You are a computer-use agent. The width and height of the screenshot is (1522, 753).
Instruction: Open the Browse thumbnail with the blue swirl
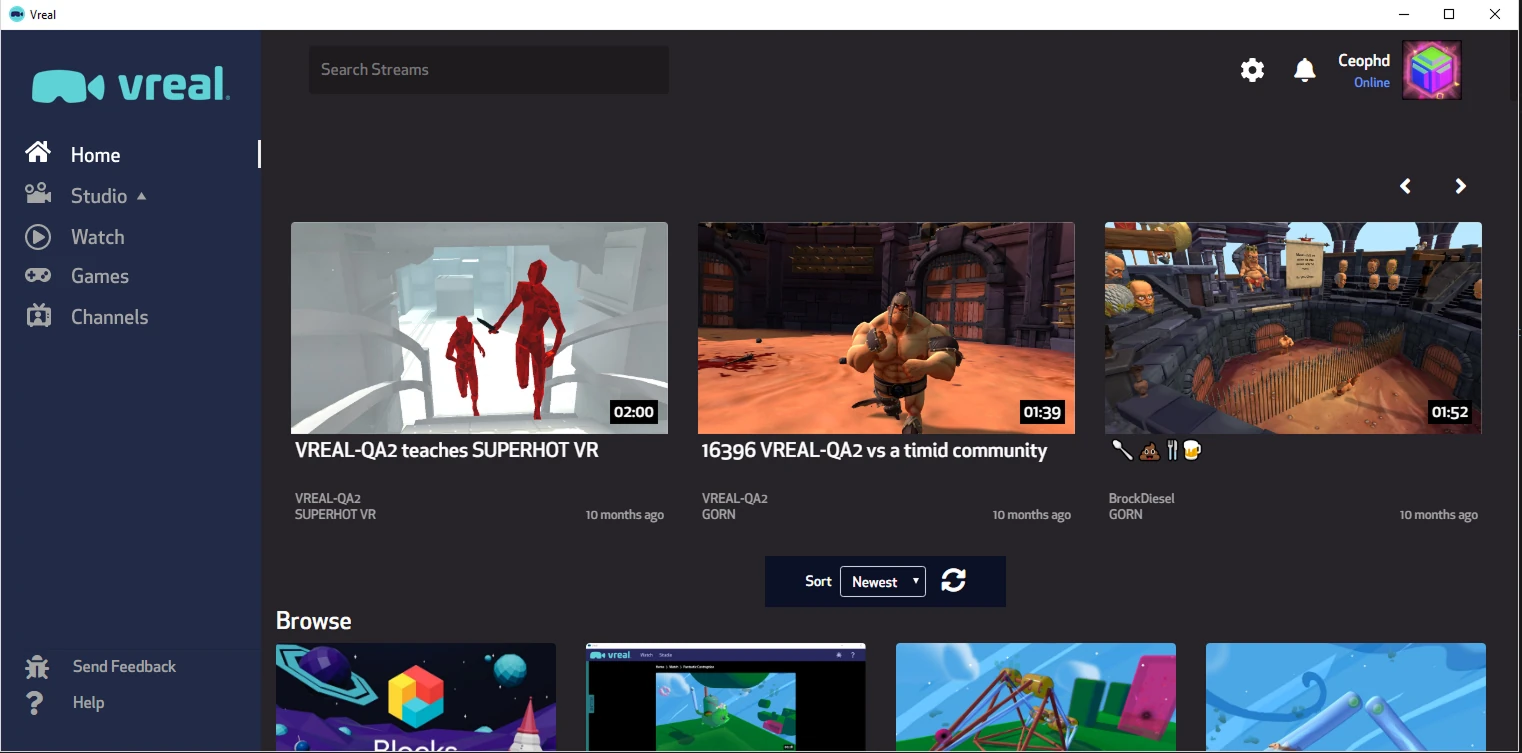point(1346,697)
